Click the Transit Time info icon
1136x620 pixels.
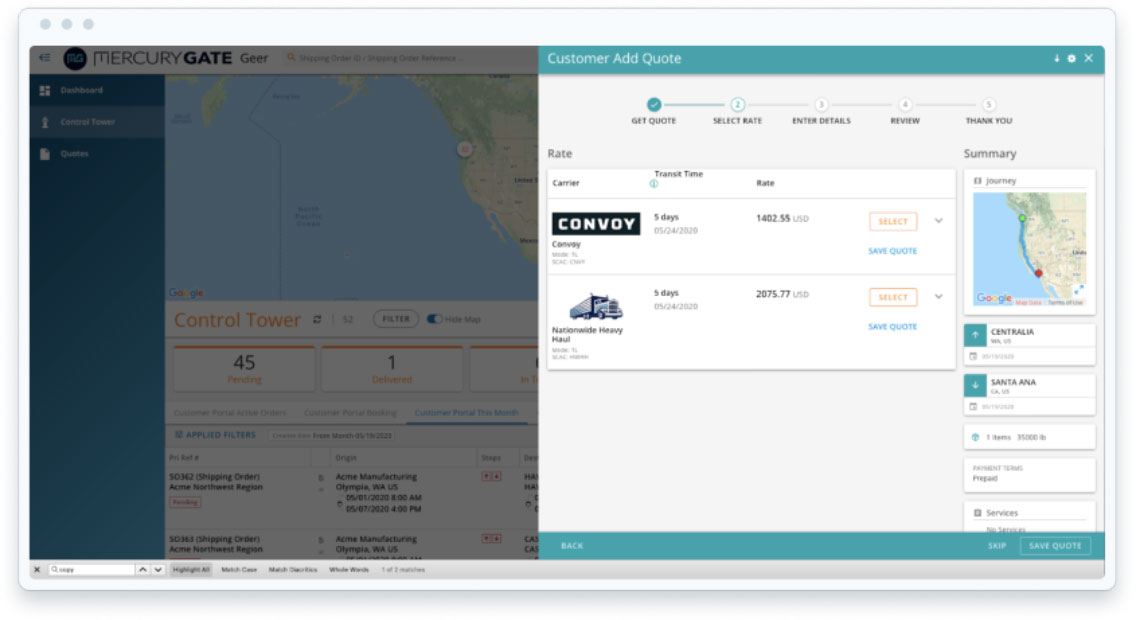[654, 184]
